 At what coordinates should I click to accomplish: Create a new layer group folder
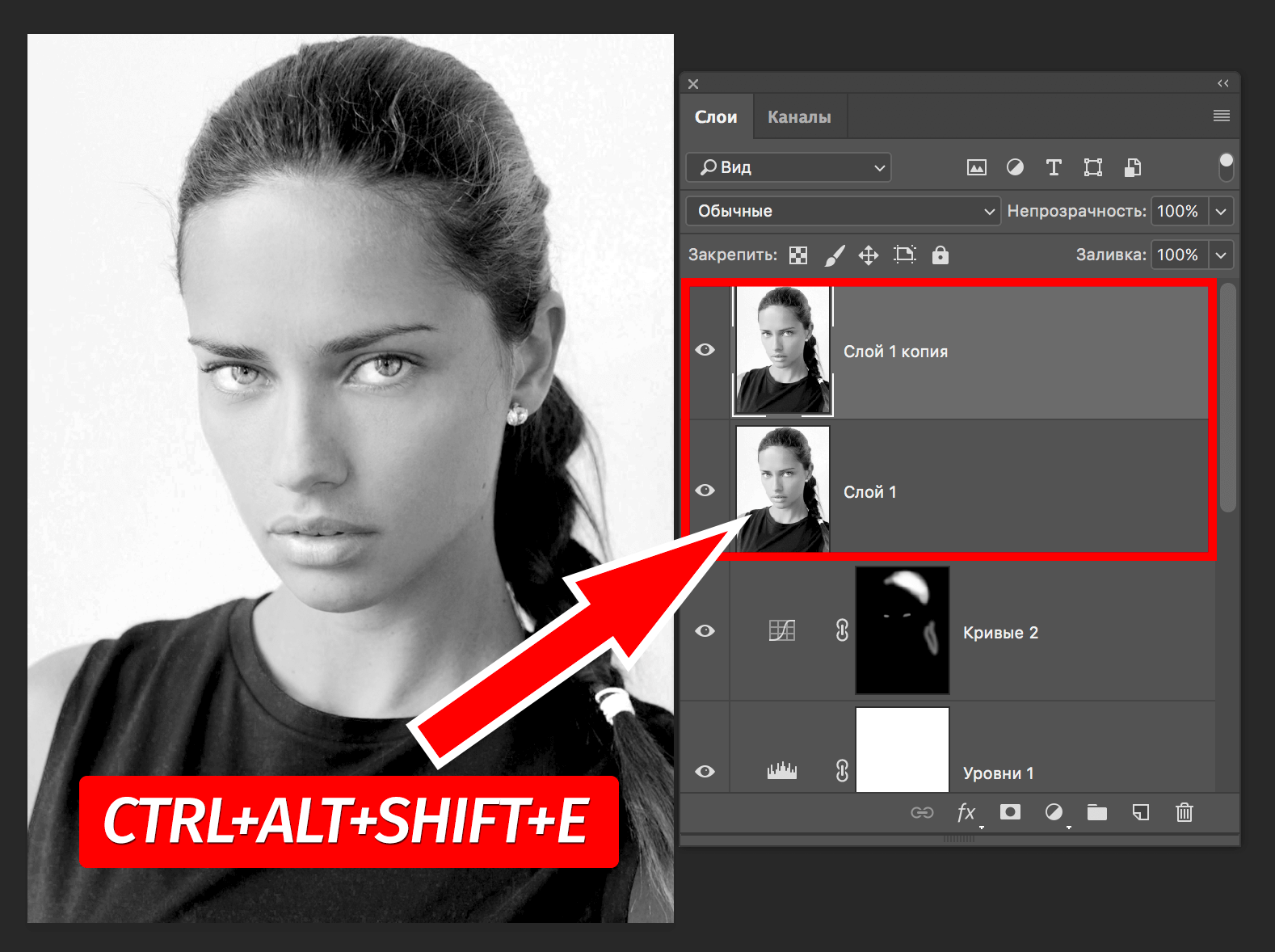point(1096,812)
